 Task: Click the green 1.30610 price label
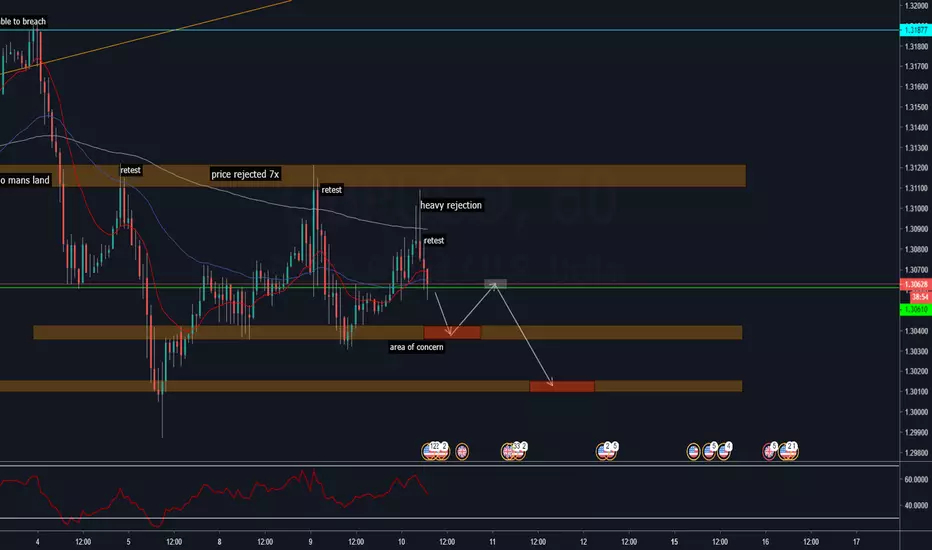coord(915,309)
